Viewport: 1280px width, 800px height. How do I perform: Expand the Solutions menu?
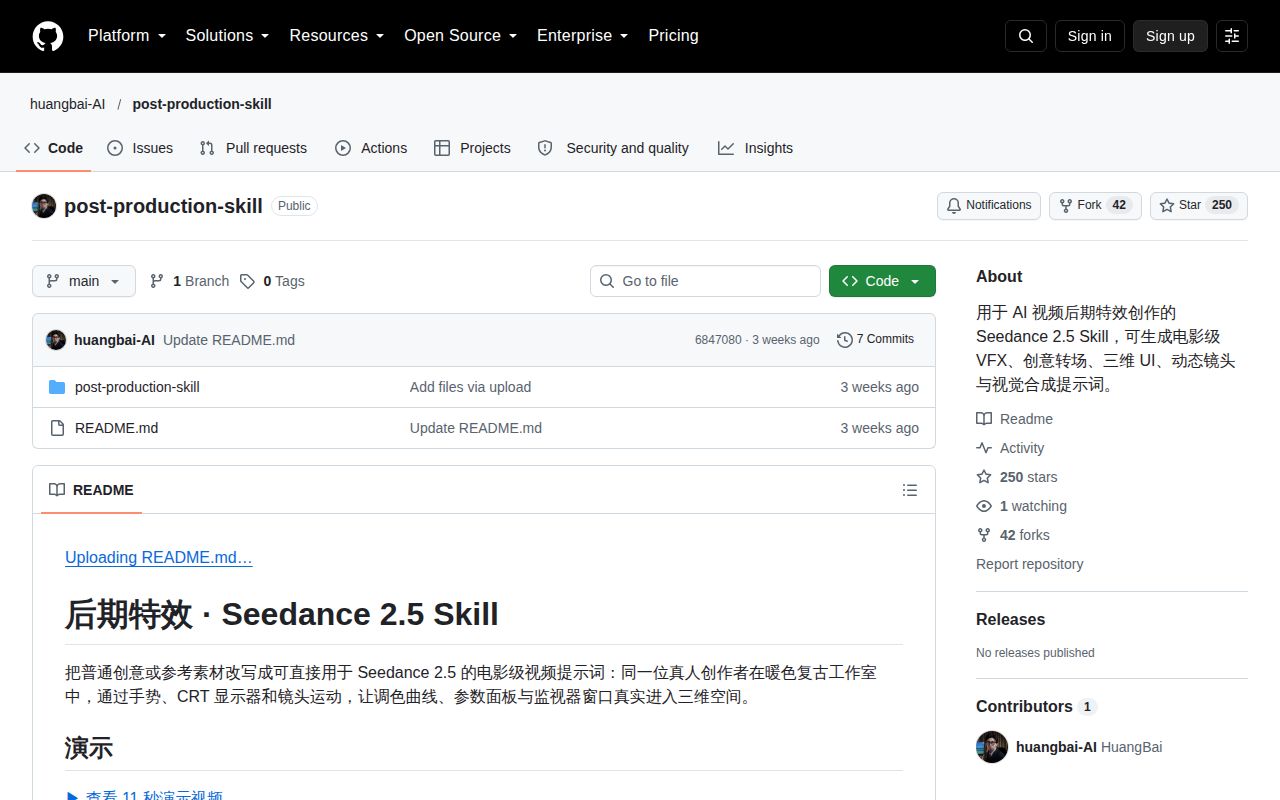tap(227, 36)
